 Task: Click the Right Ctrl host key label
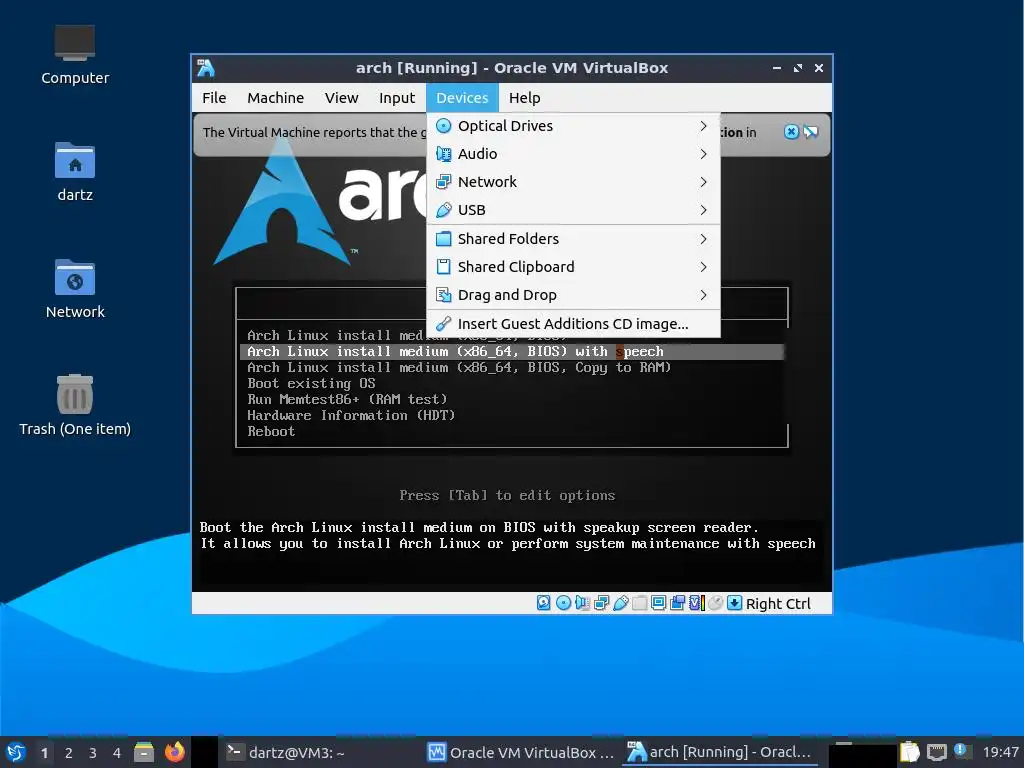(778, 603)
